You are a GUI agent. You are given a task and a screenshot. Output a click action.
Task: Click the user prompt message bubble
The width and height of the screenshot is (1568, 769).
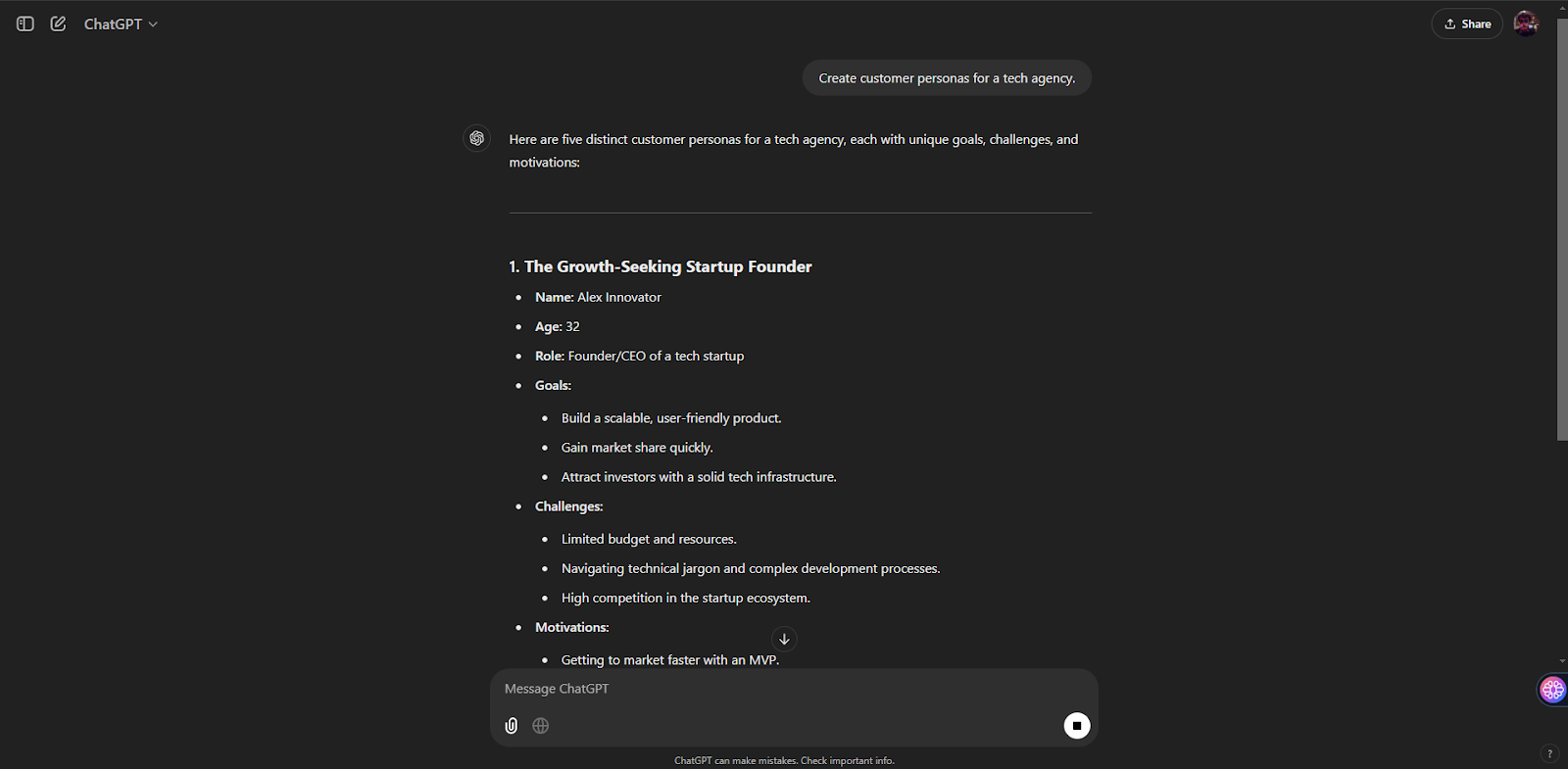pos(947,78)
